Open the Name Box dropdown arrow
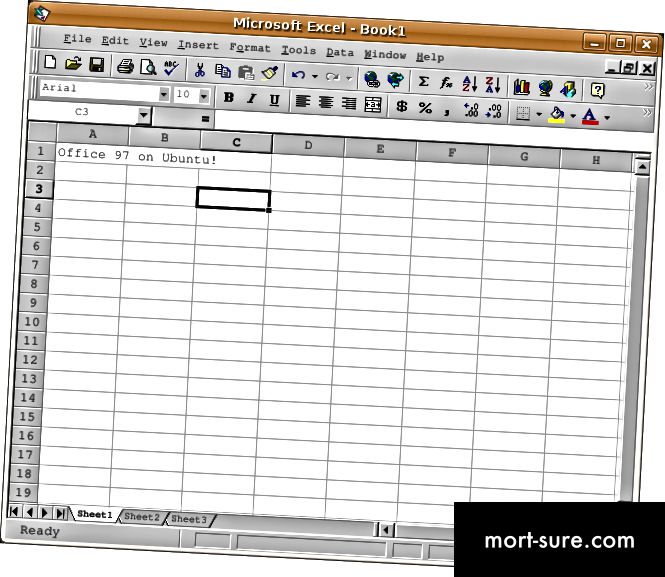The width and height of the screenshot is (665, 577). click(x=144, y=115)
